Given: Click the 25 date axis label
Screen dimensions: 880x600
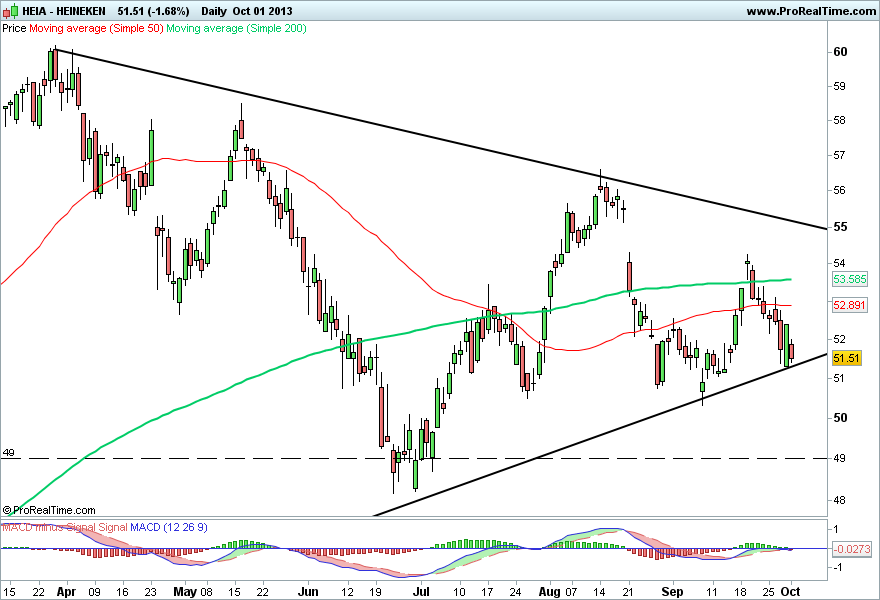Looking at the screenshot, I should pos(768,592).
